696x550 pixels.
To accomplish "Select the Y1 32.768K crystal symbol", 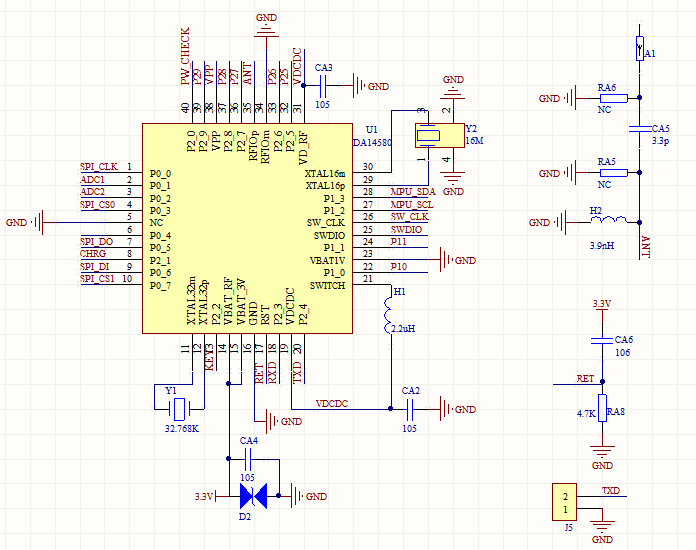I will tap(178, 408).
